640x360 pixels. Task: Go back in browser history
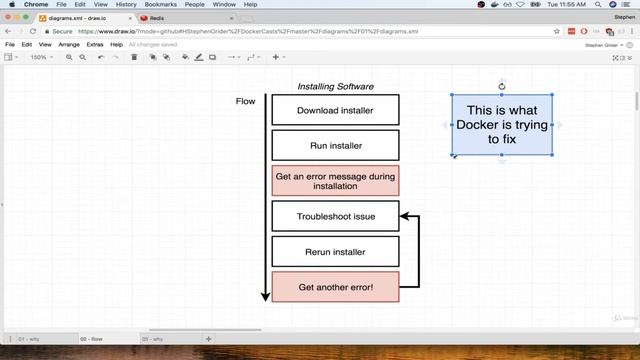(x=8, y=31)
